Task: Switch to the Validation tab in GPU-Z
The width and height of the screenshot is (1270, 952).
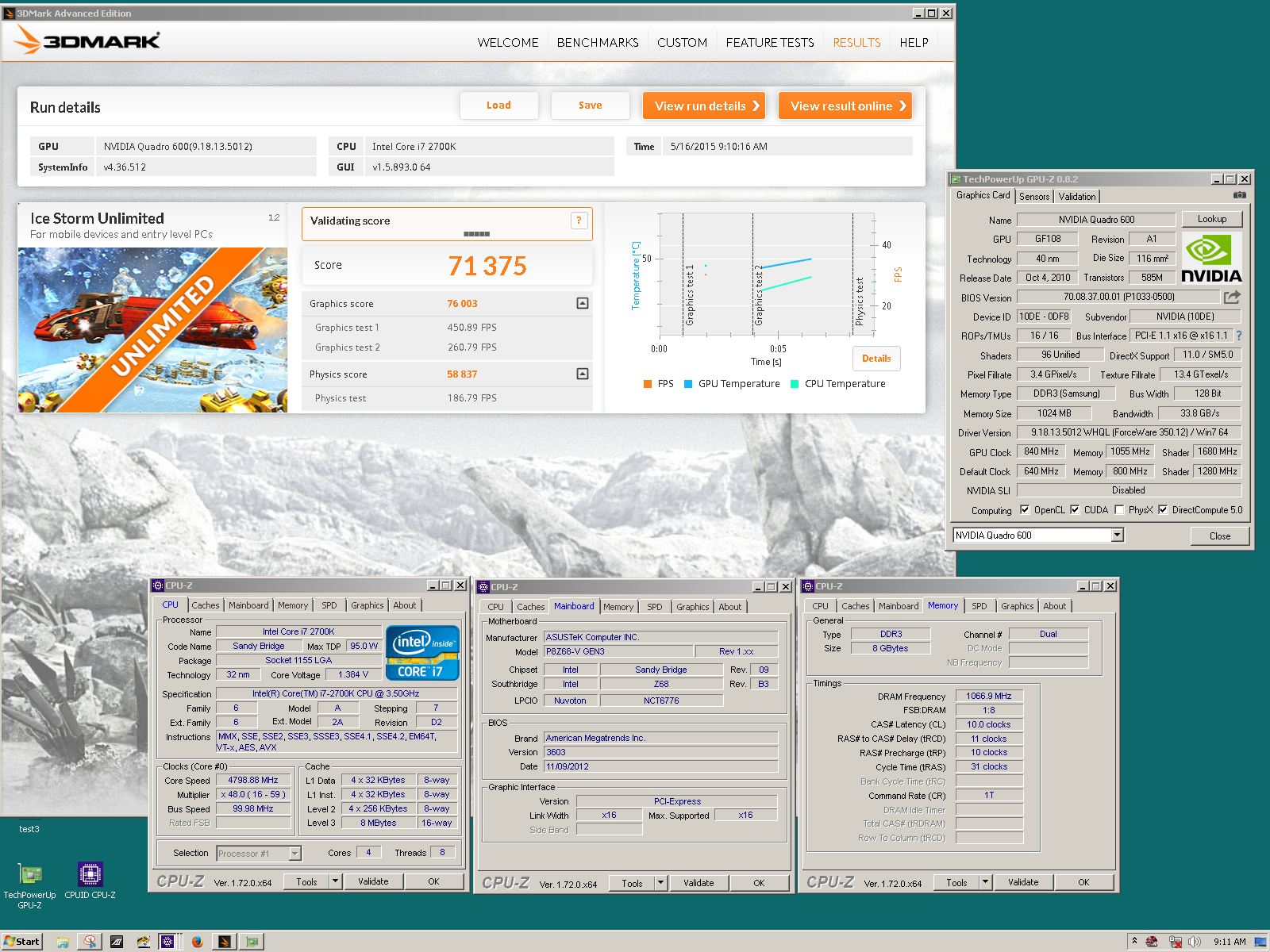Action: tap(1077, 196)
